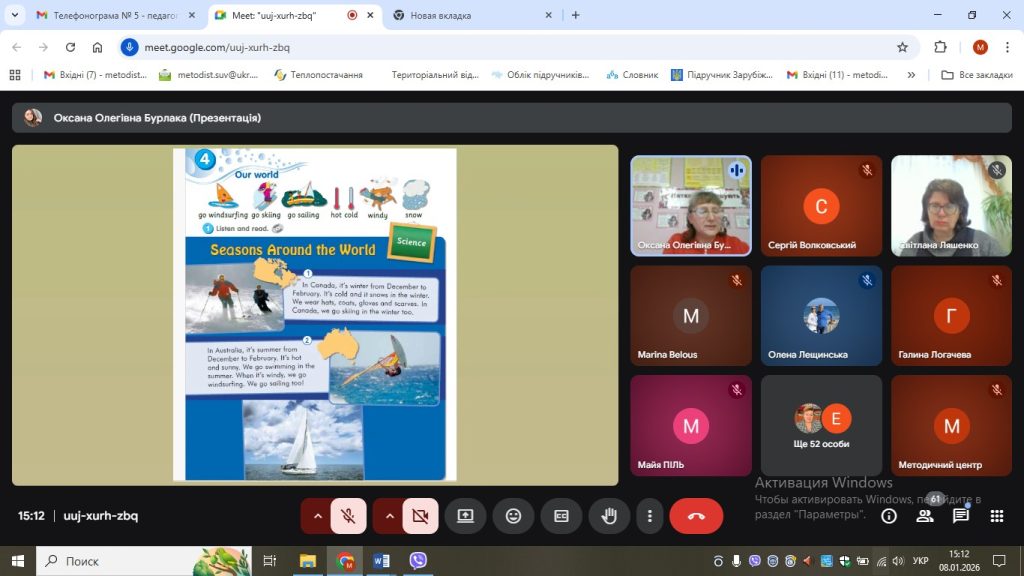Open Viber from the Windows taskbar
The image size is (1024, 576).
[418, 561]
